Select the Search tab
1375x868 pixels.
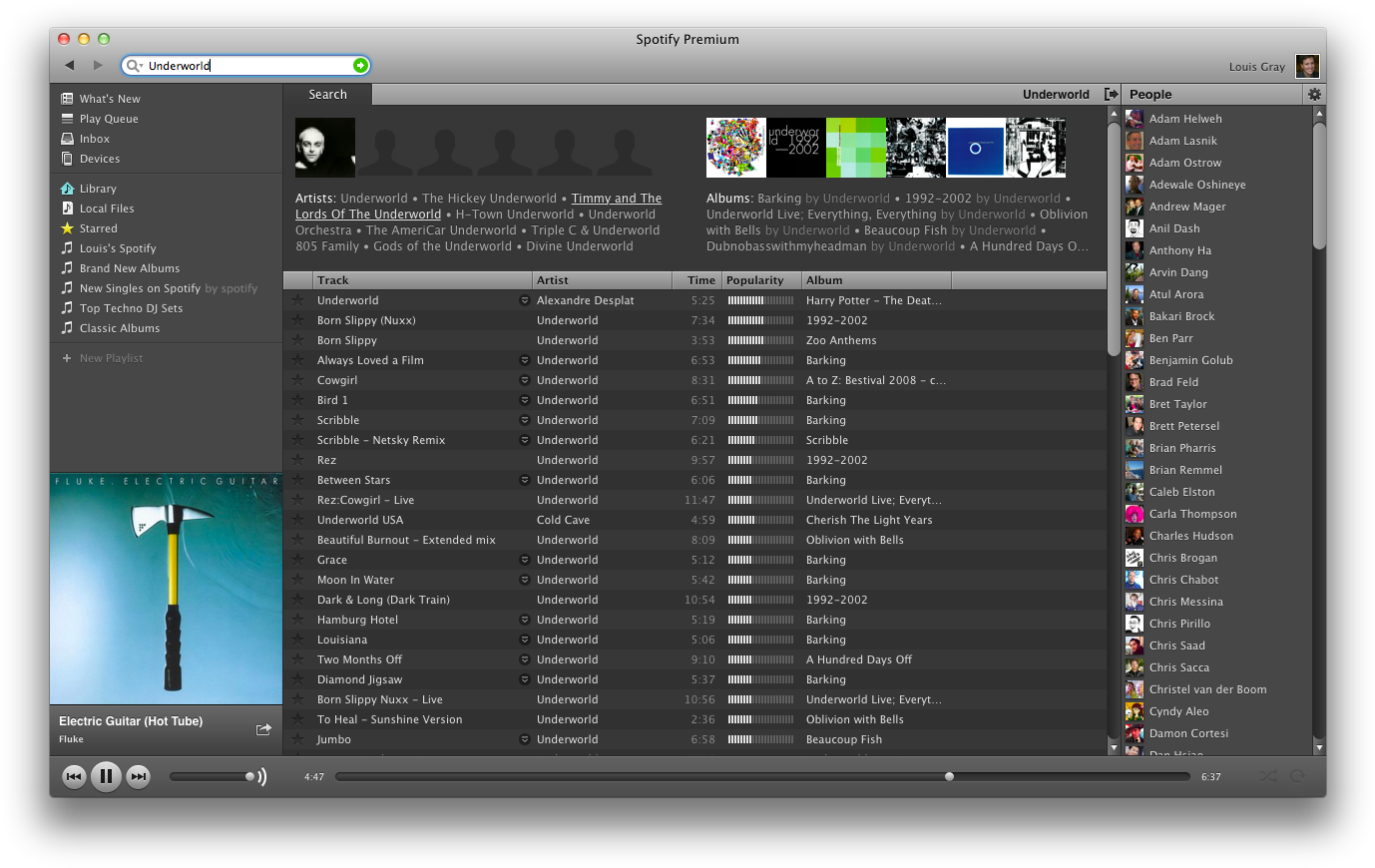[x=327, y=95]
